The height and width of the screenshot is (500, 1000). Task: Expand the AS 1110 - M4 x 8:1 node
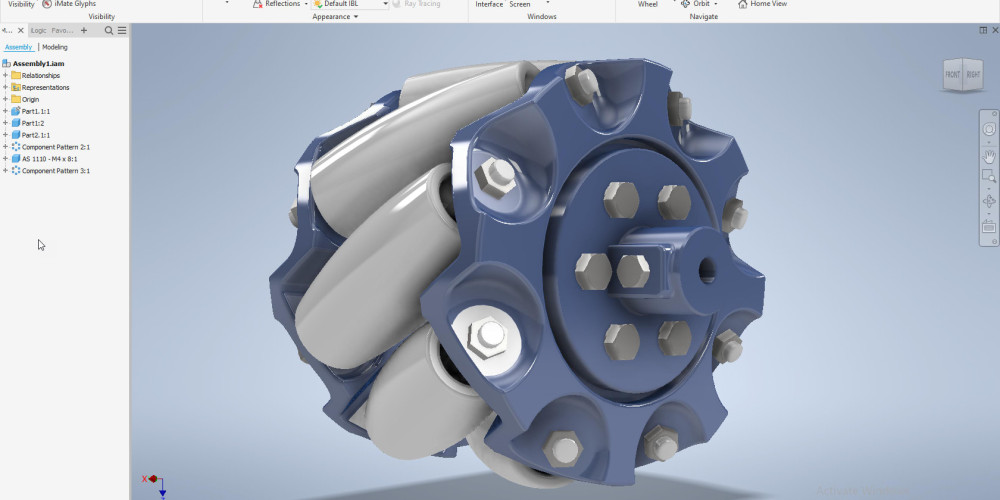(x=5, y=159)
